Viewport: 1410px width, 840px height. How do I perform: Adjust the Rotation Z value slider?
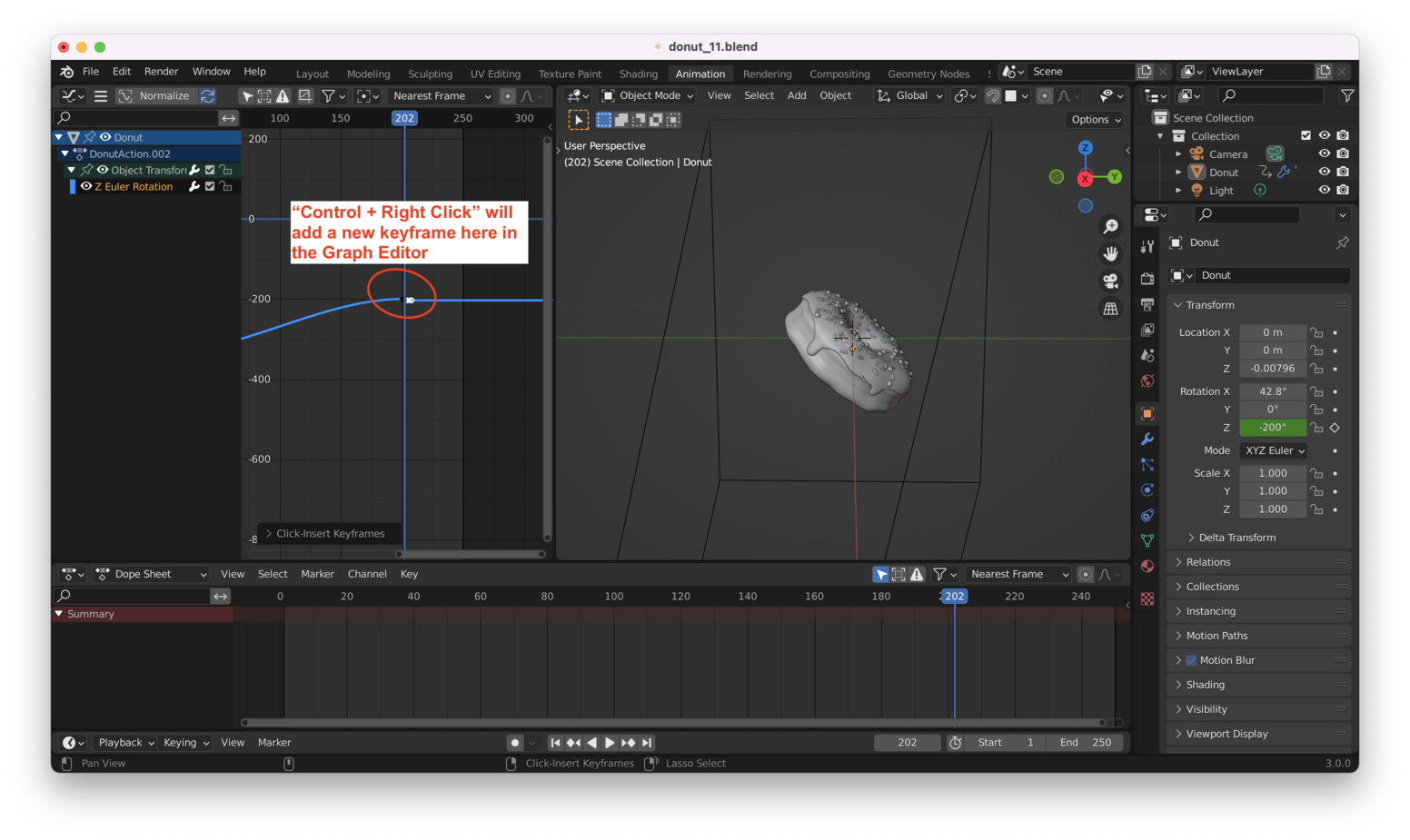tap(1272, 427)
